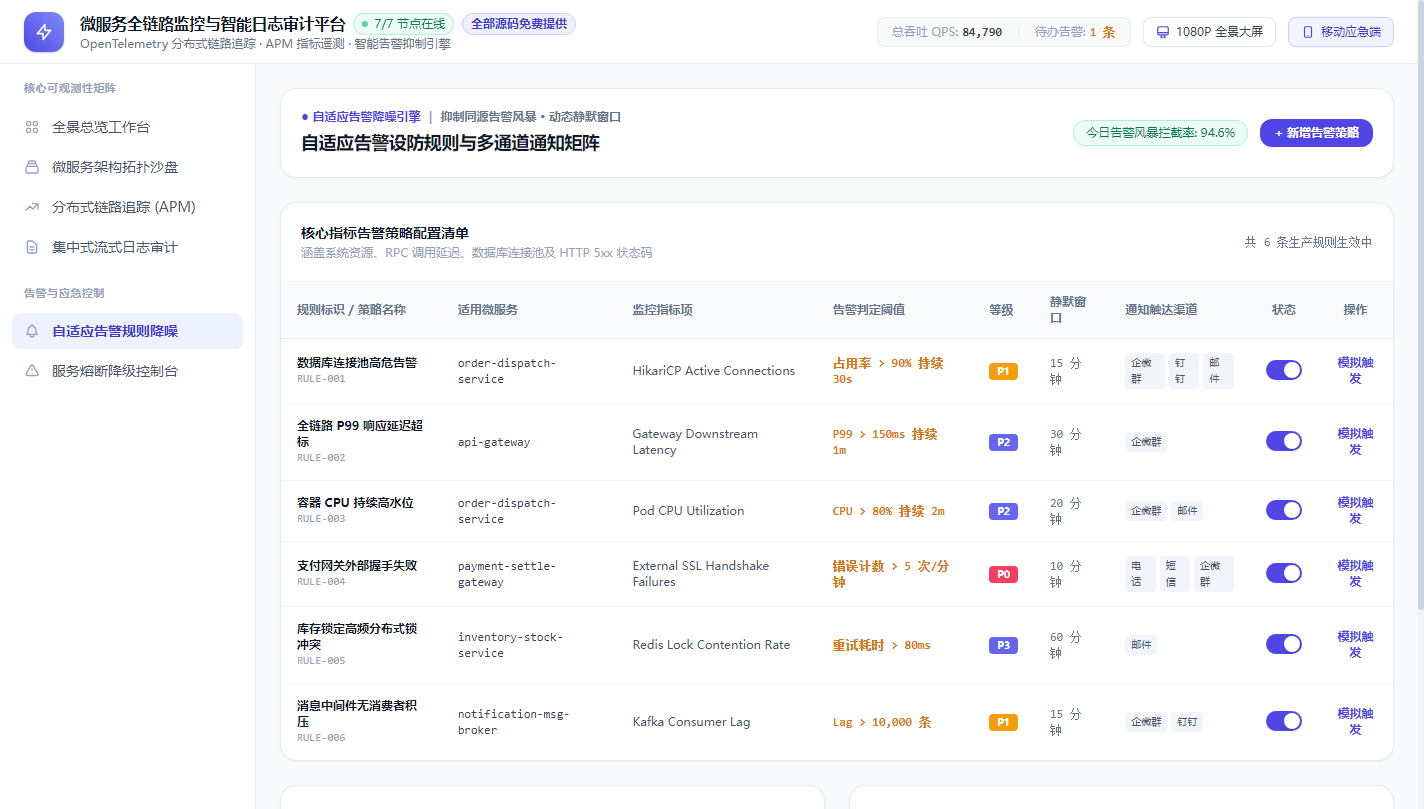
Task: Click 模拟触发 for RULE-001
Action: (x=1355, y=370)
